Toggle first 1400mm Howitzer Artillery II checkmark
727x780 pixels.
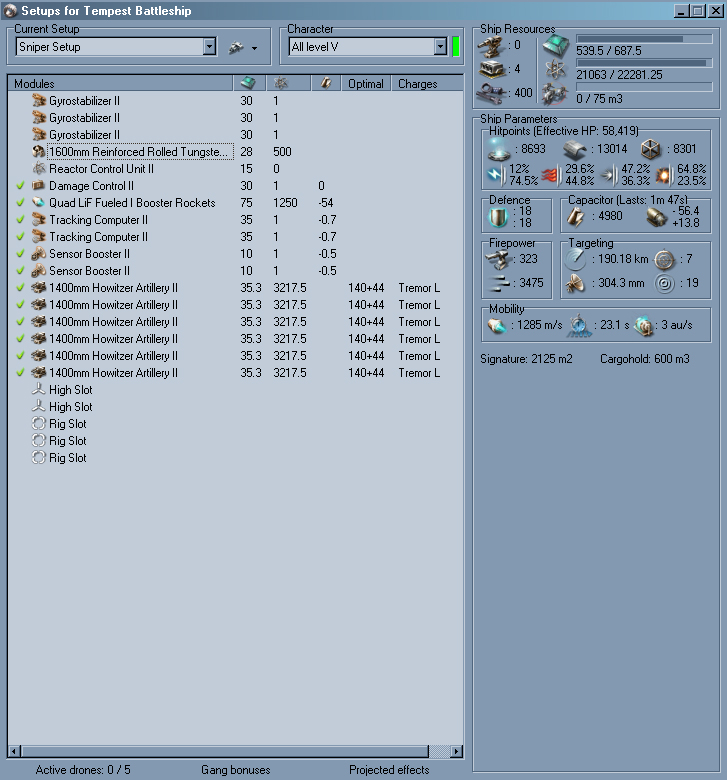pyautogui.click(x=20, y=288)
